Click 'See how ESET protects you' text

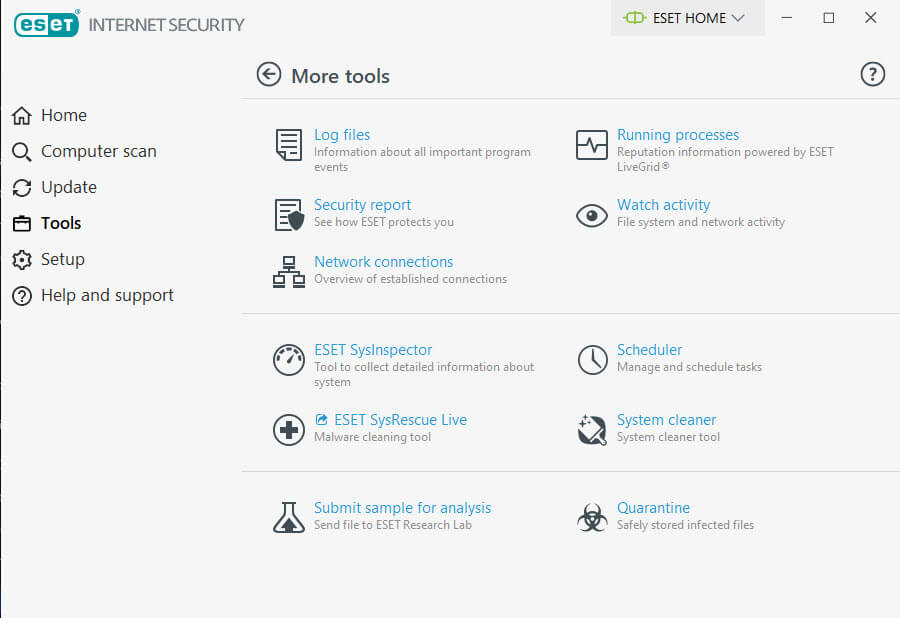(383, 222)
